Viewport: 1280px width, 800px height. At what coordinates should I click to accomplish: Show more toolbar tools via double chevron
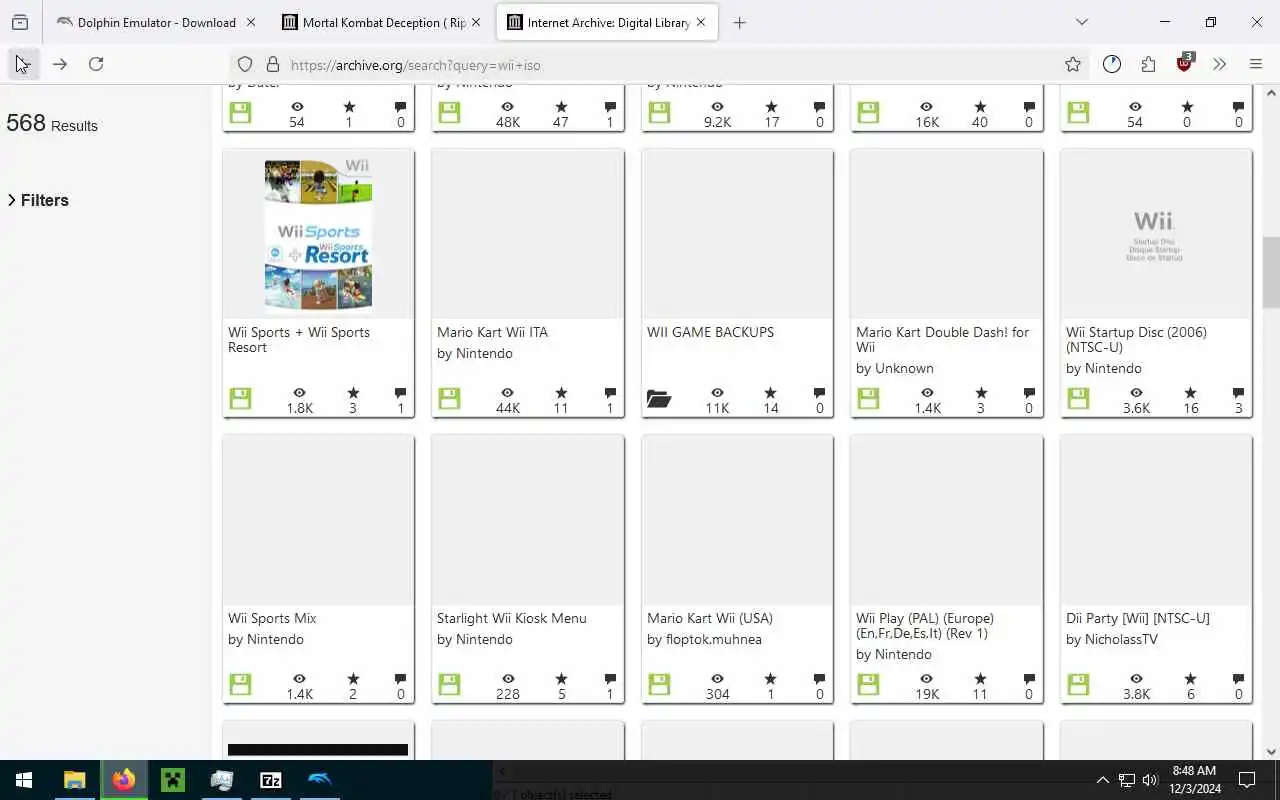pyautogui.click(x=1219, y=64)
